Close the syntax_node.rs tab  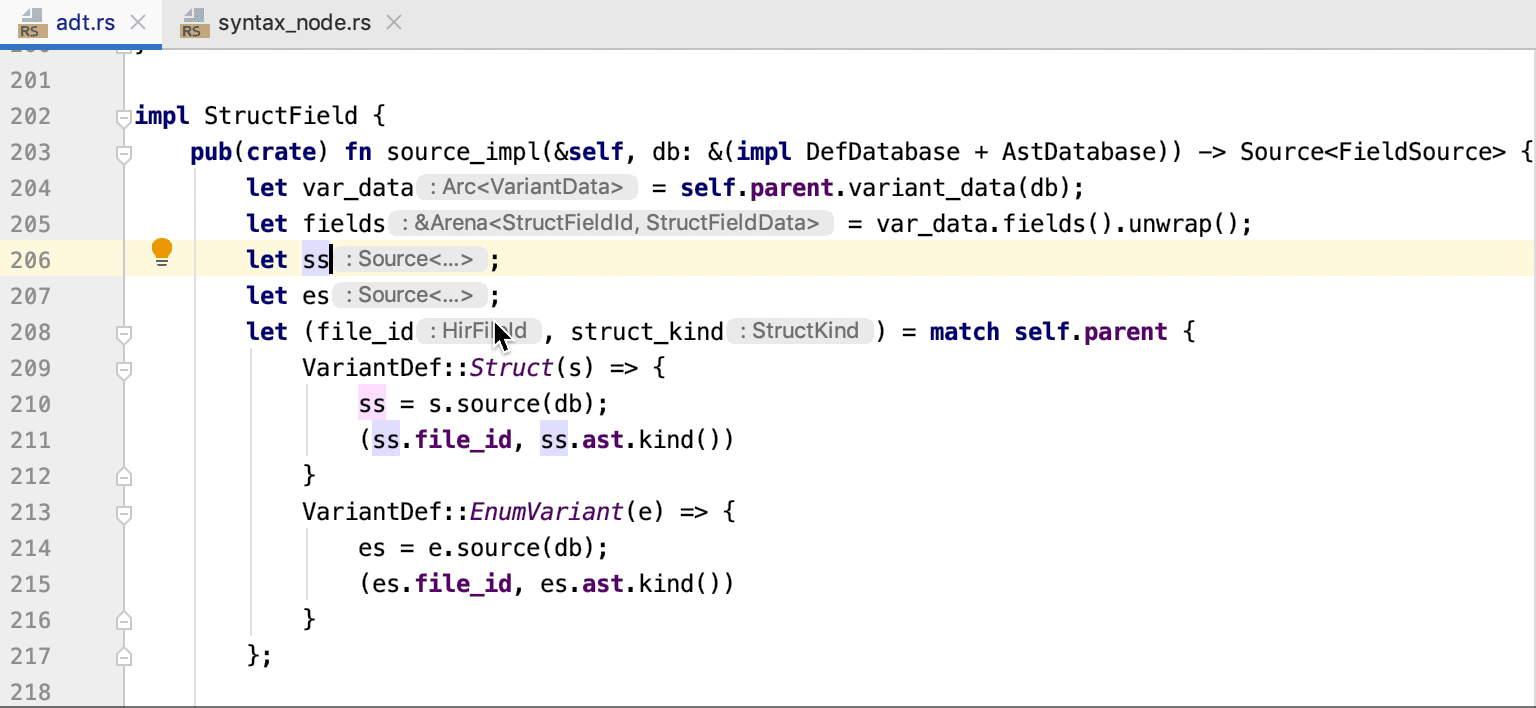coord(392,21)
